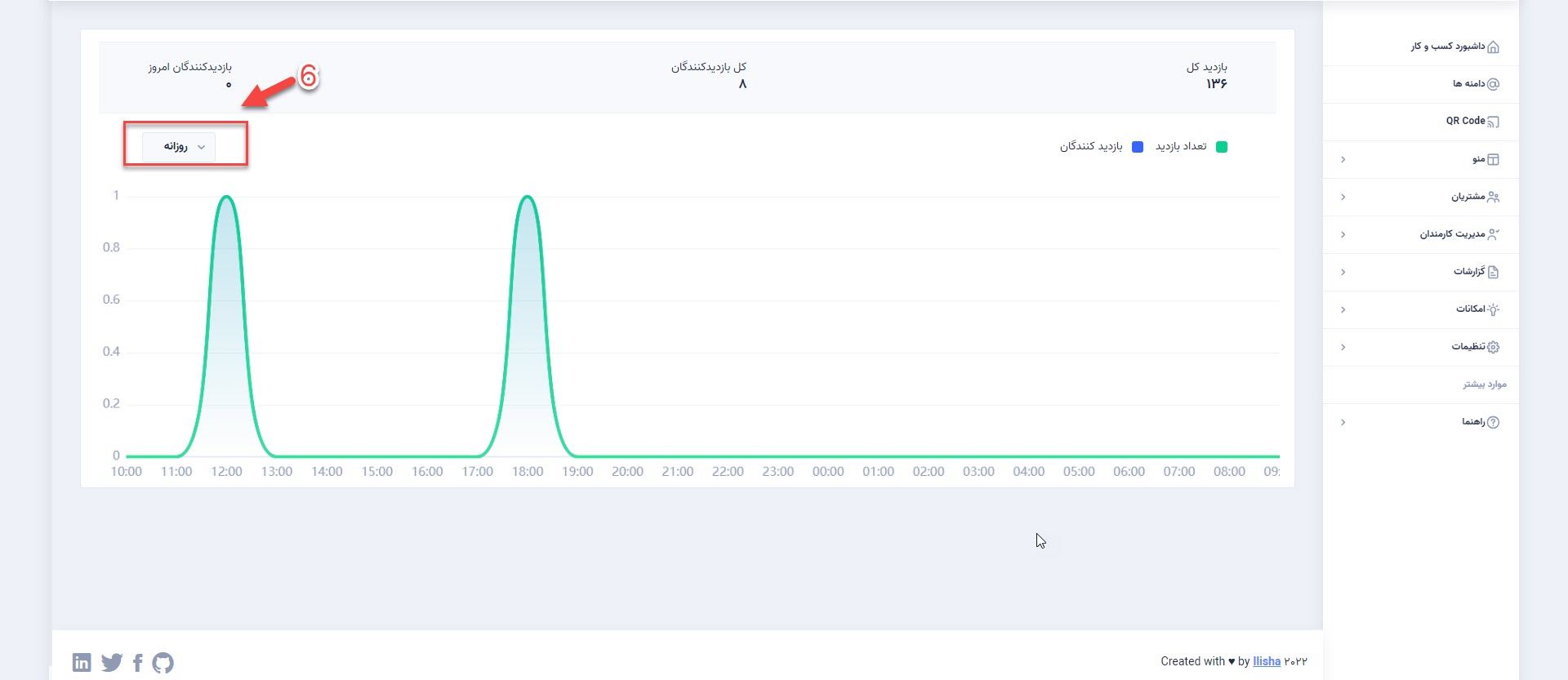The image size is (1568, 680).
Task: Click the customers (مشتریان) sidebar label
Action: 1468,197
